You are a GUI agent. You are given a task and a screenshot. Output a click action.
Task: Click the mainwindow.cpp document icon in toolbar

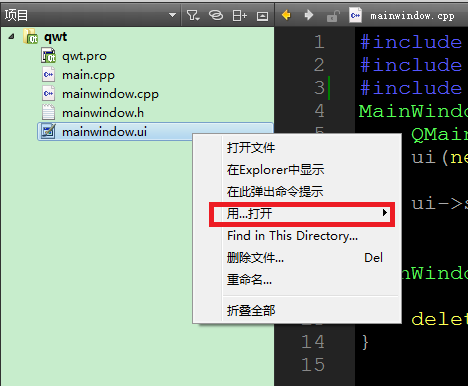(x=355, y=15)
